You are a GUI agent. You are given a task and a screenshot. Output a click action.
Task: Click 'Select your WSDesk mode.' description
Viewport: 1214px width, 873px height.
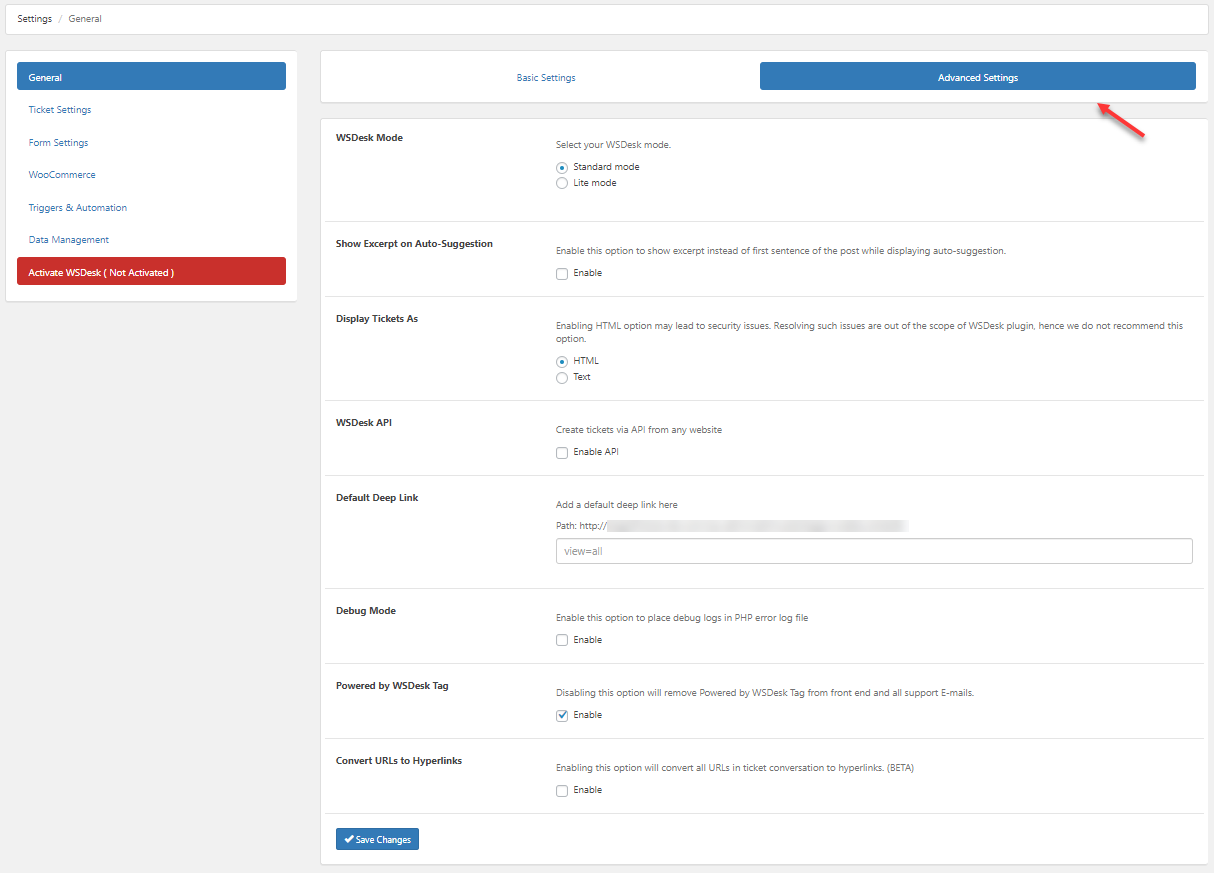pos(613,145)
